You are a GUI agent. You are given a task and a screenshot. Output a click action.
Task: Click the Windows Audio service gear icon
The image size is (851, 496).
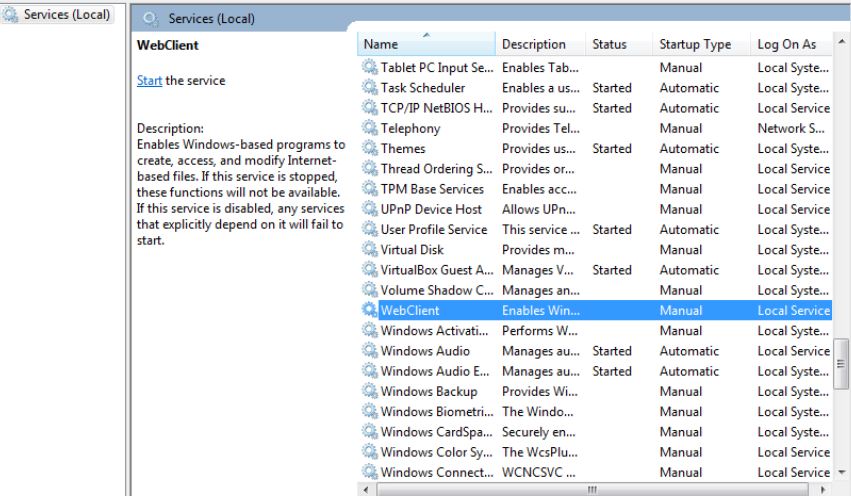click(370, 351)
